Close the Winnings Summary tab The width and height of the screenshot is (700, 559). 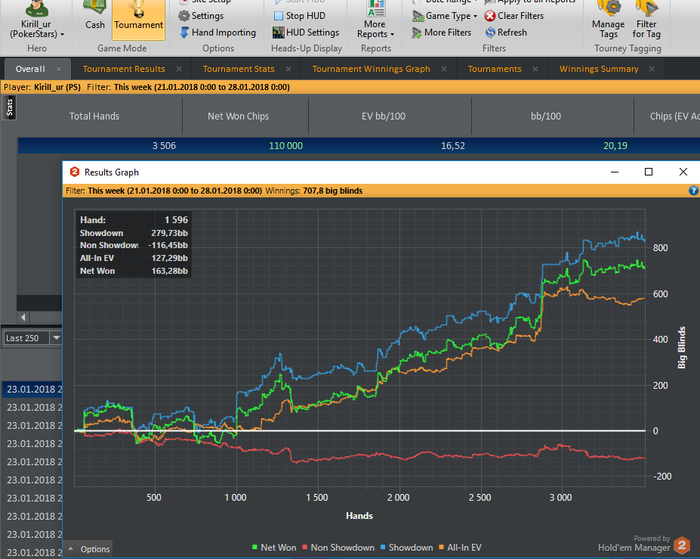[x=652, y=69]
